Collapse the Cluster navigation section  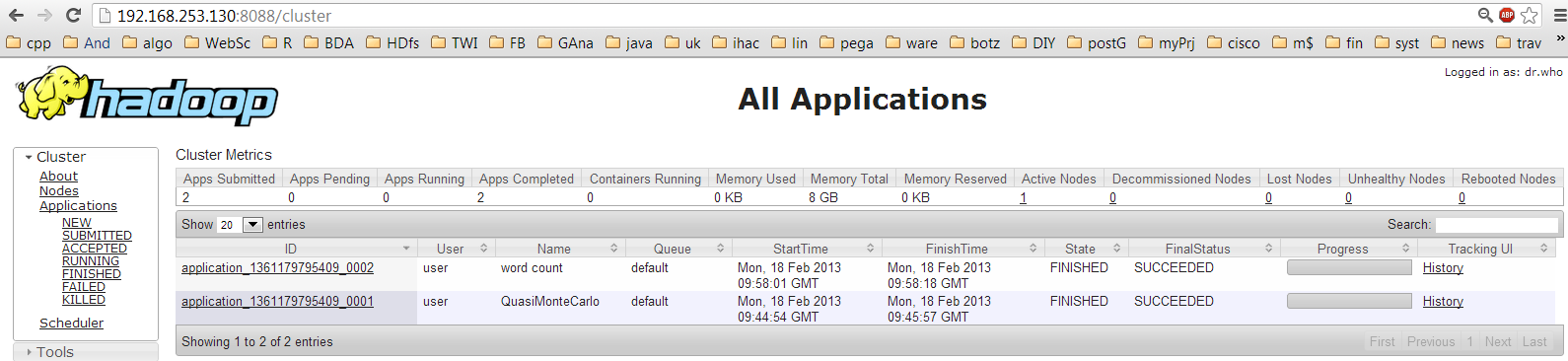pos(29,157)
